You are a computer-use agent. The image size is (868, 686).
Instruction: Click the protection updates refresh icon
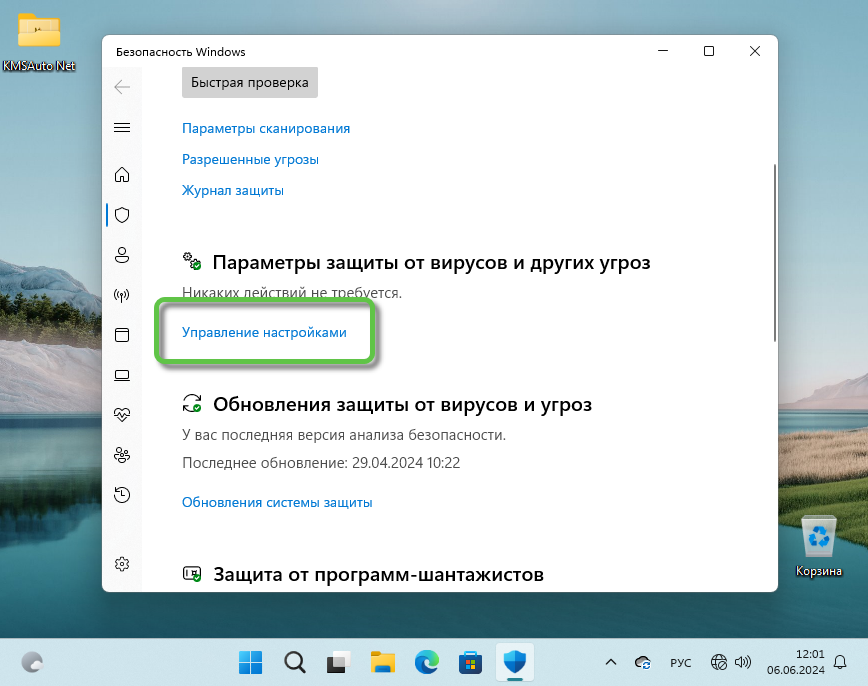(192, 403)
